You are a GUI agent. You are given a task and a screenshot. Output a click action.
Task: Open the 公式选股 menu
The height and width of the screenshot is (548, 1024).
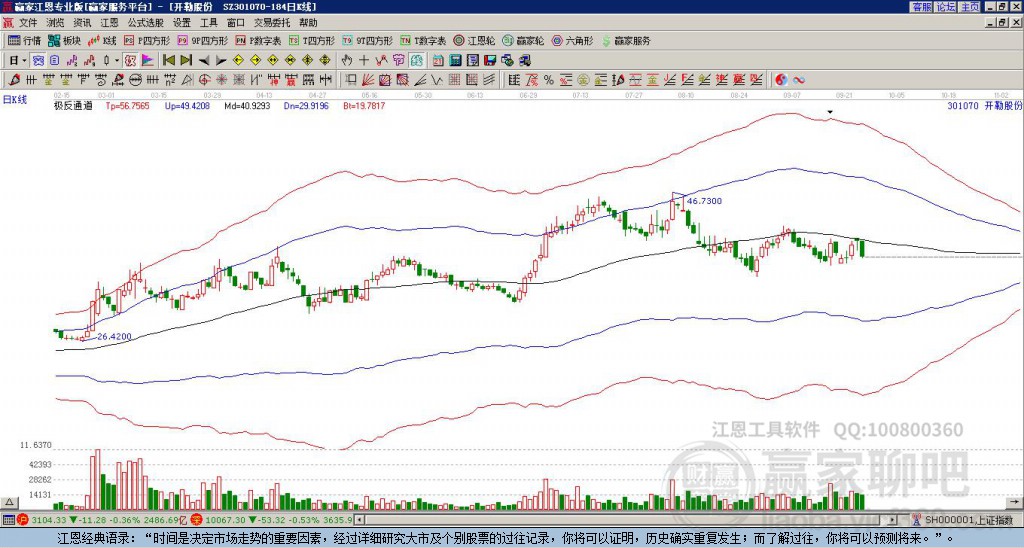tap(145, 23)
